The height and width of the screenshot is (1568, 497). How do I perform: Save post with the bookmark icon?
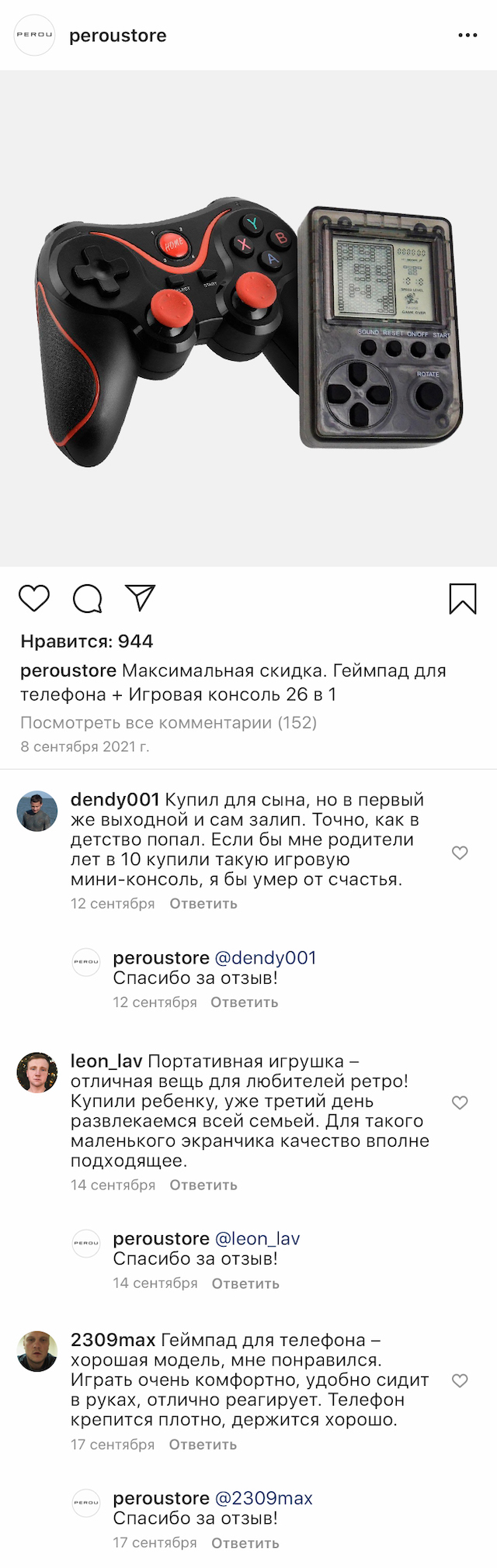pos(463,599)
